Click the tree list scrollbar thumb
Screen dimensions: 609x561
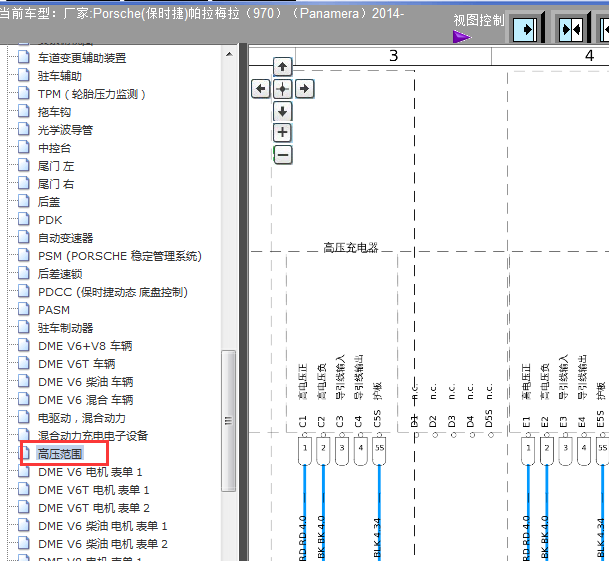pyautogui.click(x=228, y=421)
